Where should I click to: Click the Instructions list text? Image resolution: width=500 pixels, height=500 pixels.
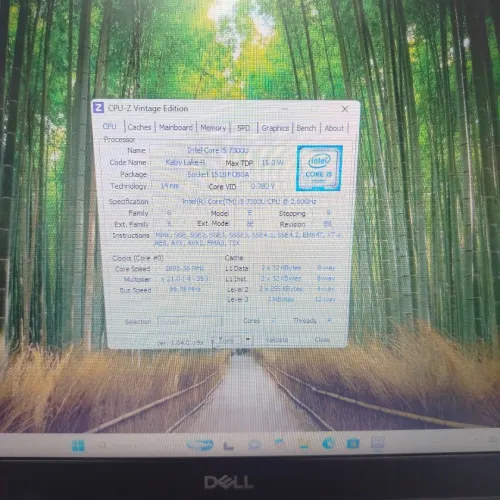(x=248, y=239)
